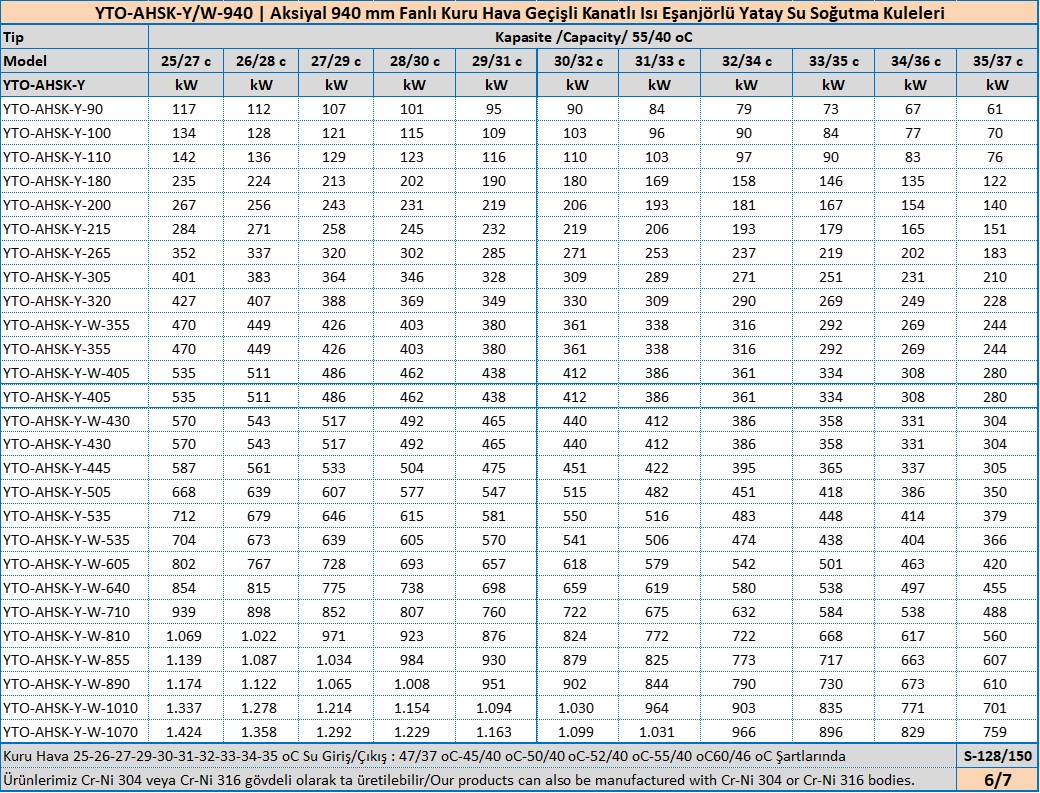Click the YTO-AHSK-Y/W-940 table title
Screen dimensions: 1040x793
(519, 13)
